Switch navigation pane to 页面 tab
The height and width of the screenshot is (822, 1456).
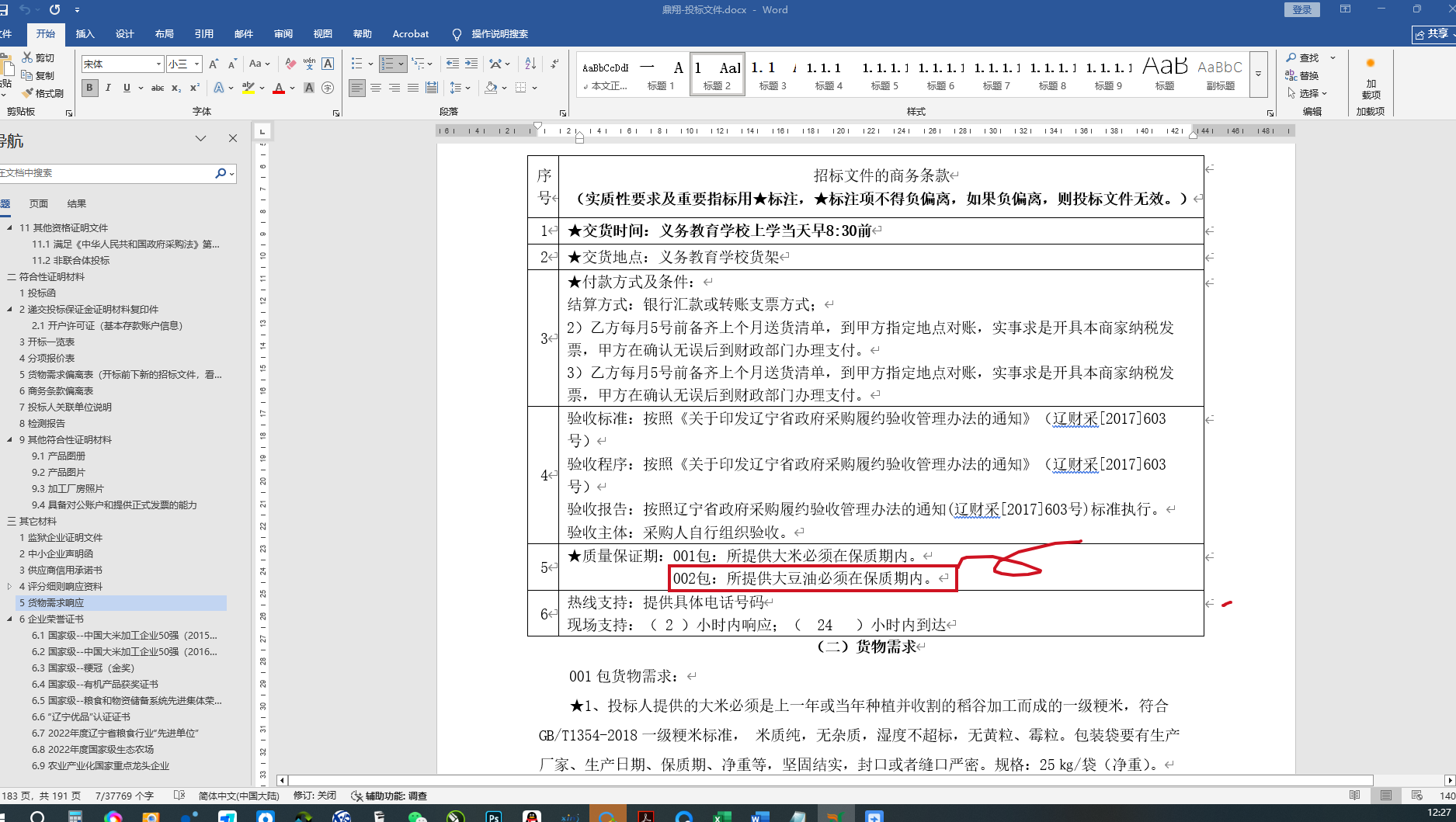tap(38, 203)
